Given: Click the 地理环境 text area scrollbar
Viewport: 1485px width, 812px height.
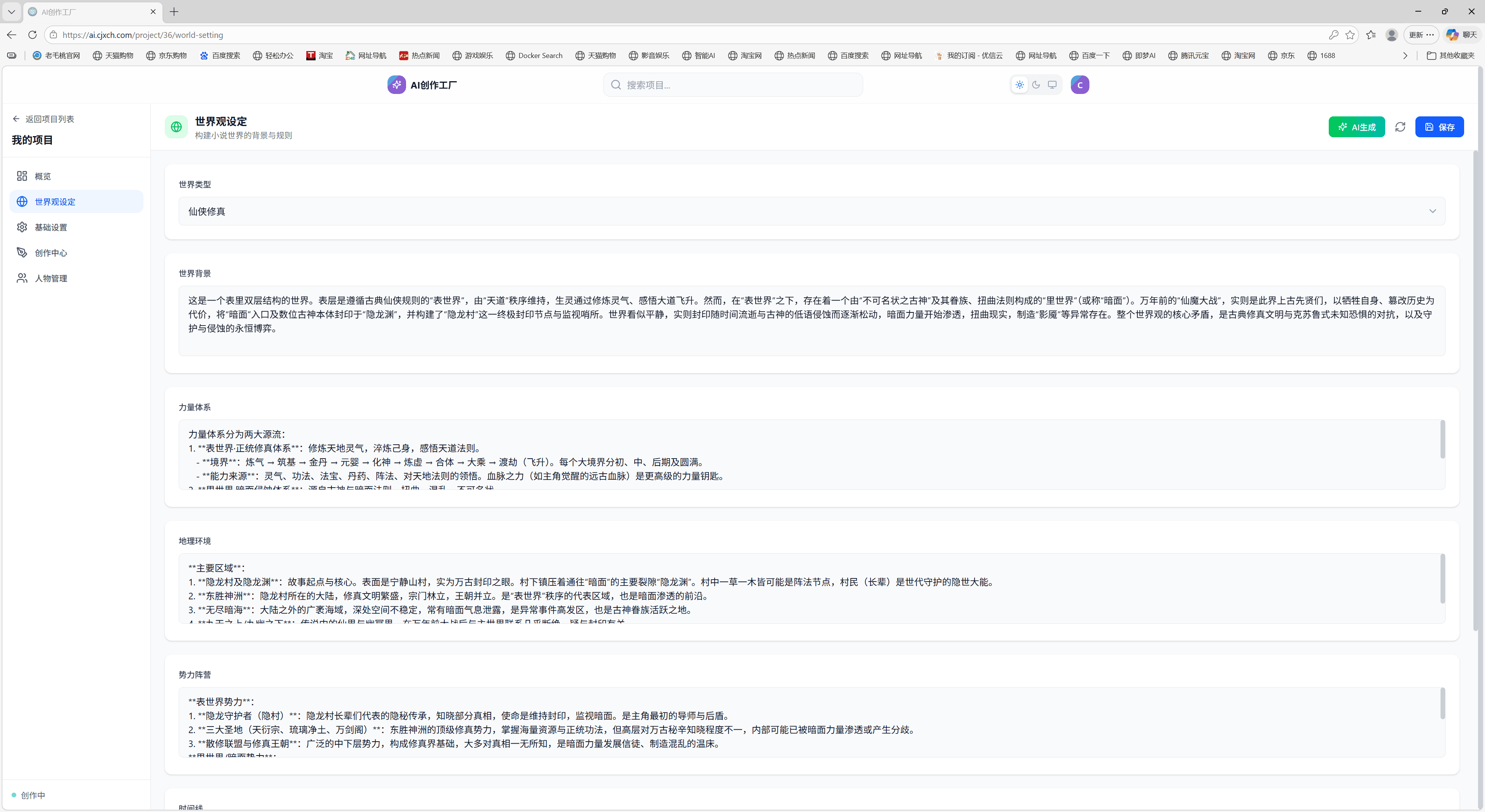Looking at the screenshot, I should tap(1442, 578).
